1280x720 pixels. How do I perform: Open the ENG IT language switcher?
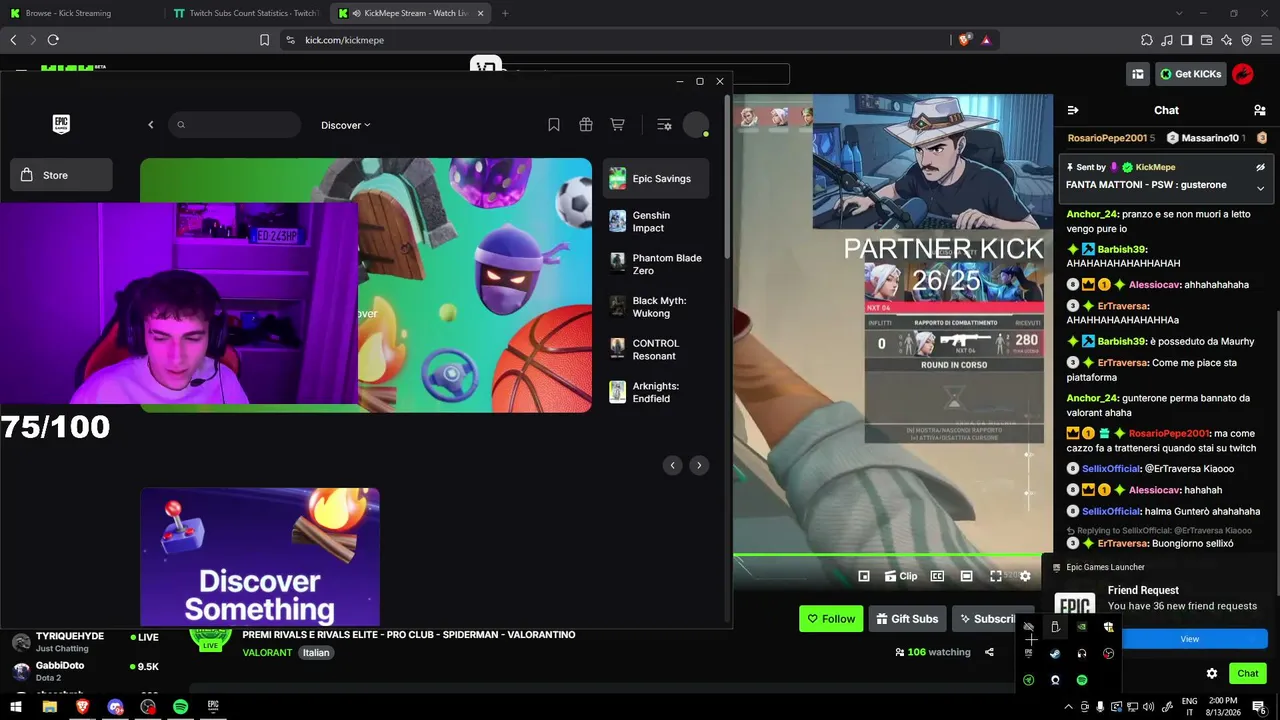pos(1190,707)
